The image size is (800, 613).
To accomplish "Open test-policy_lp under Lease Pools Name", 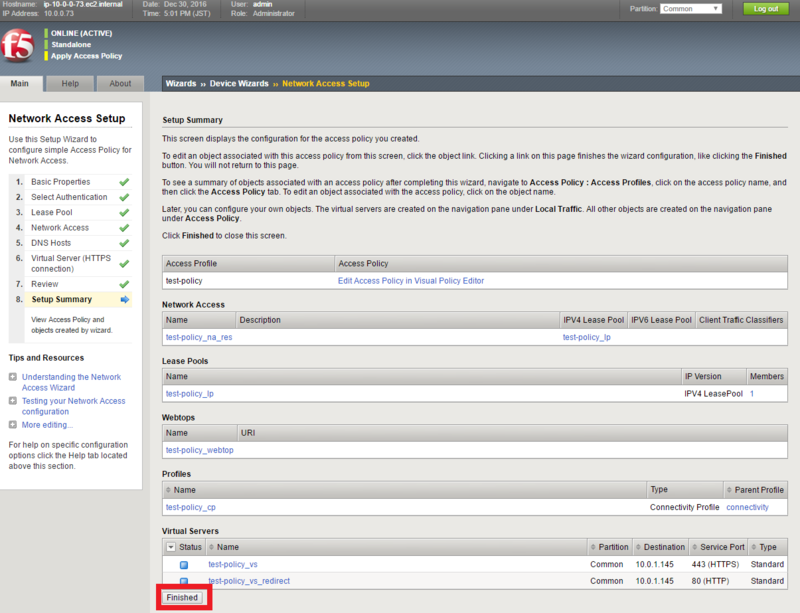I will [190, 394].
